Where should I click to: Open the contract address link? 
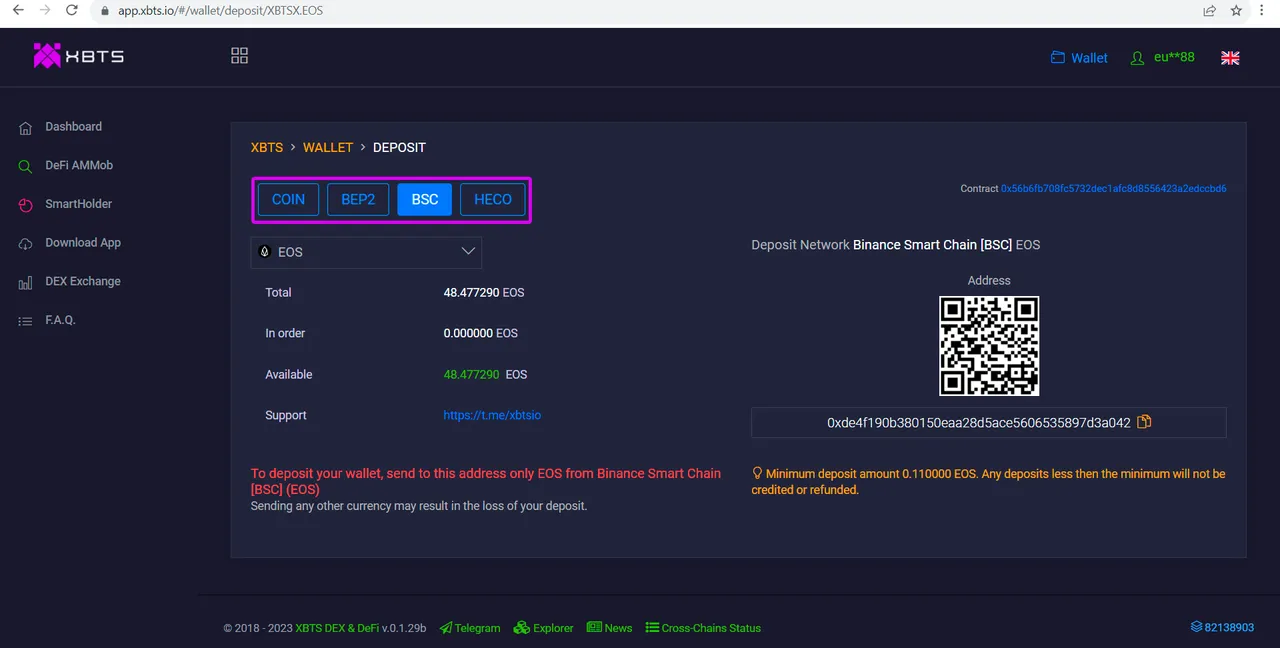[x=1114, y=188]
